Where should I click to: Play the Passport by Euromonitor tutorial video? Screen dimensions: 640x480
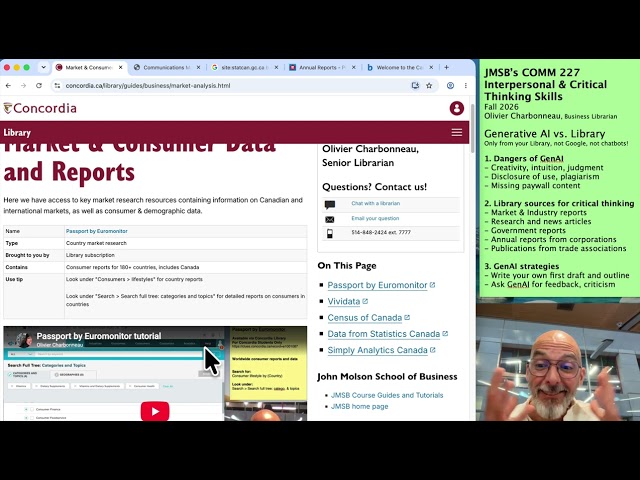[155, 411]
